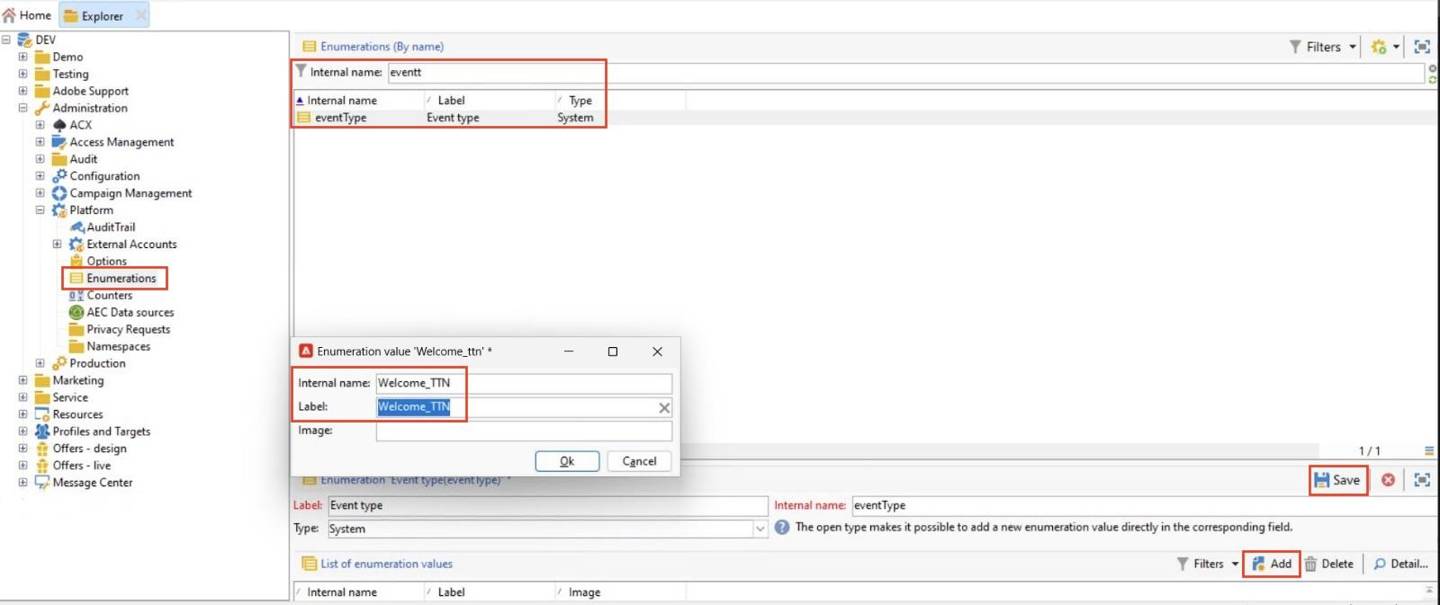Click the Counters icon

pyautogui.click(x=76, y=295)
